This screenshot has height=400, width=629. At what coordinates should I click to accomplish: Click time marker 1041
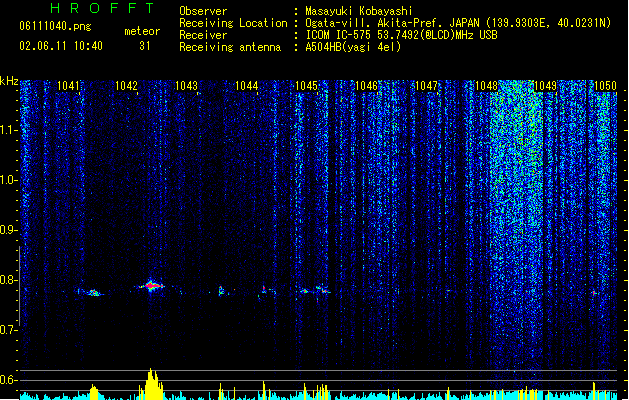coord(68,86)
